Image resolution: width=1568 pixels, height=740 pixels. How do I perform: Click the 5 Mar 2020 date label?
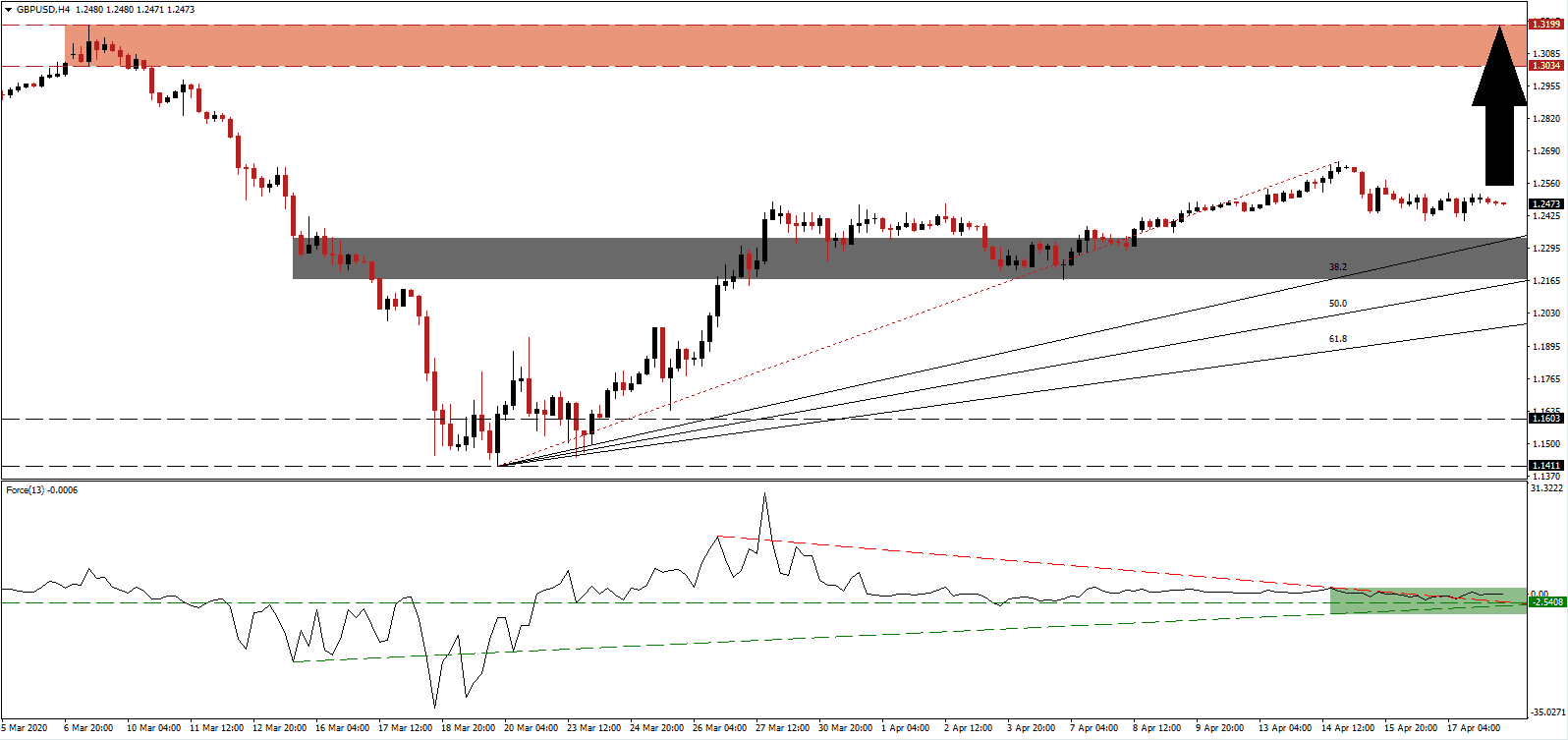(25, 728)
